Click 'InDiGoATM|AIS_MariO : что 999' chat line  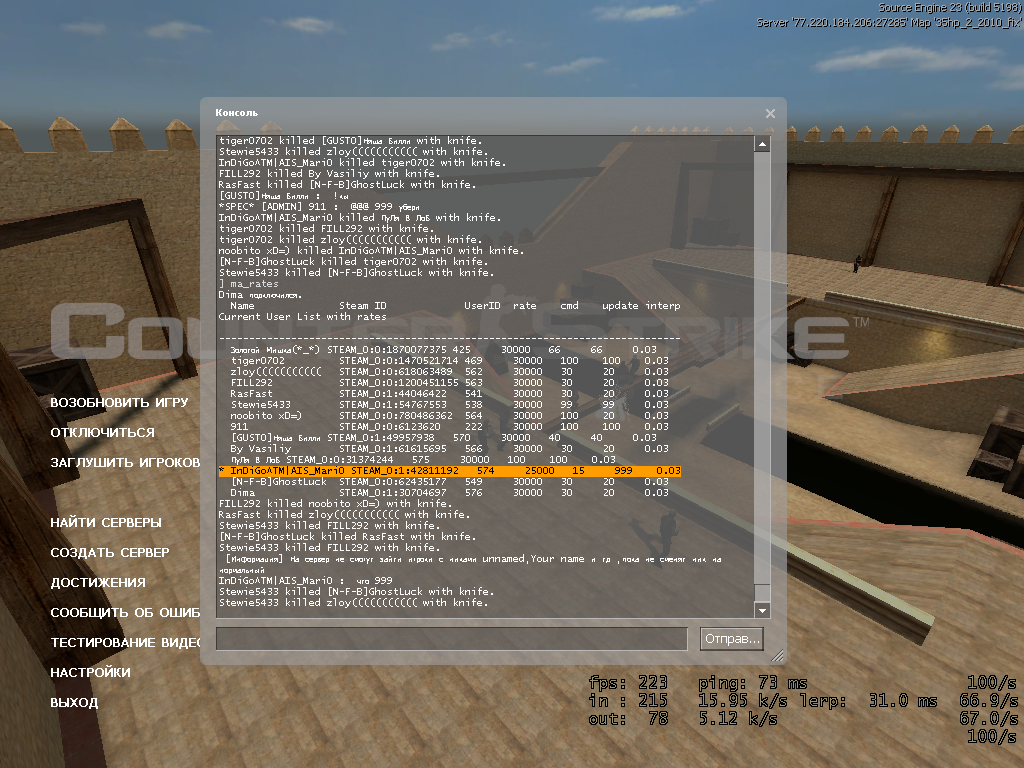306,581
